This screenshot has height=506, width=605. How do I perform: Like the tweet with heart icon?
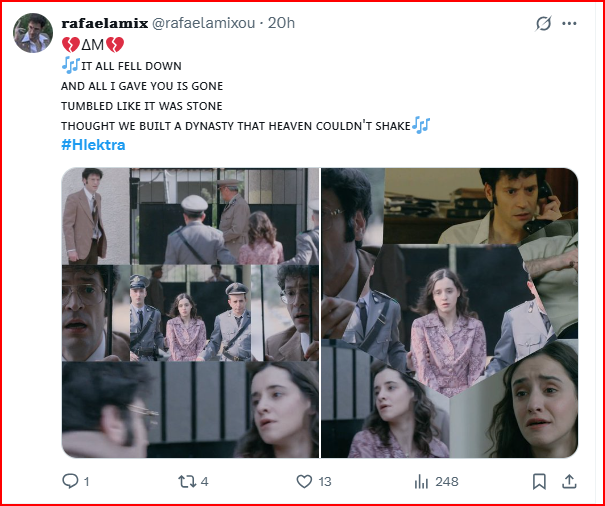pyautogui.click(x=304, y=481)
